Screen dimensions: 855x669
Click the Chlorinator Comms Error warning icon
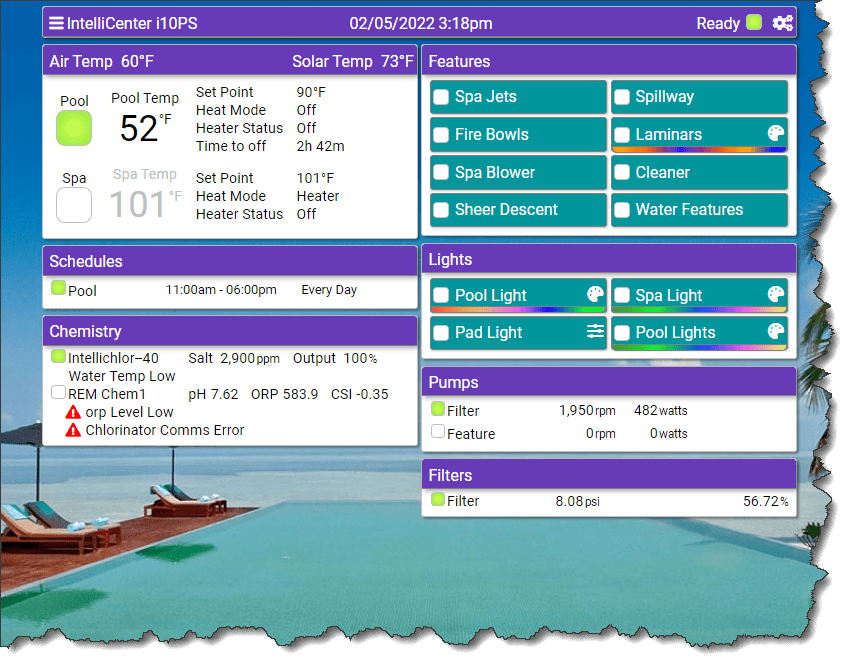point(73,430)
